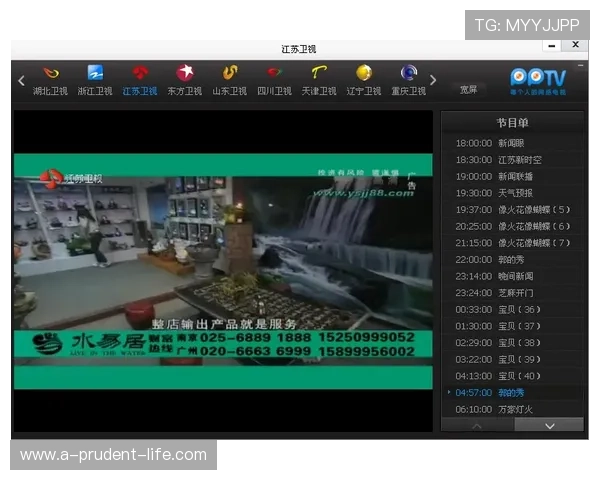This screenshot has width=600, height=480.
Task: Select the 02:29:00 宝贝(38) program
Action: click(512, 343)
